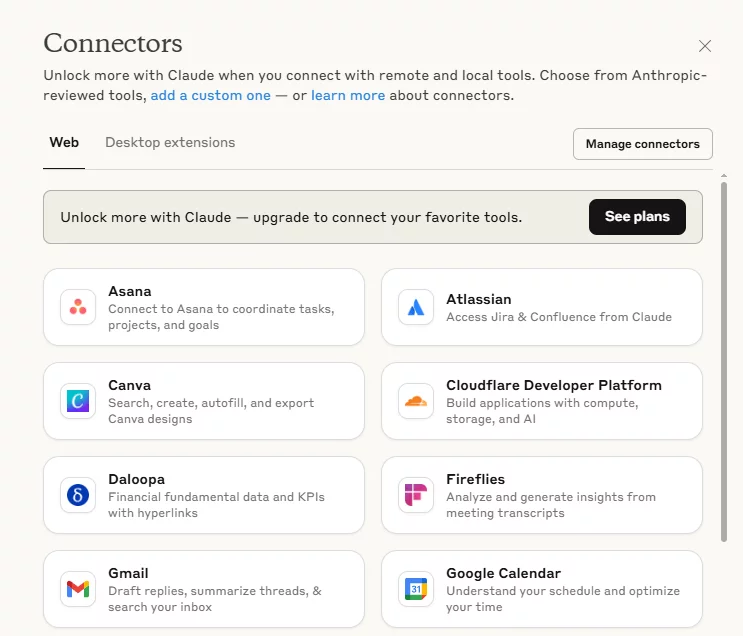
Task: Open the Gmail envelope icon
Action: pyautogui.click(x=78, y=589)
